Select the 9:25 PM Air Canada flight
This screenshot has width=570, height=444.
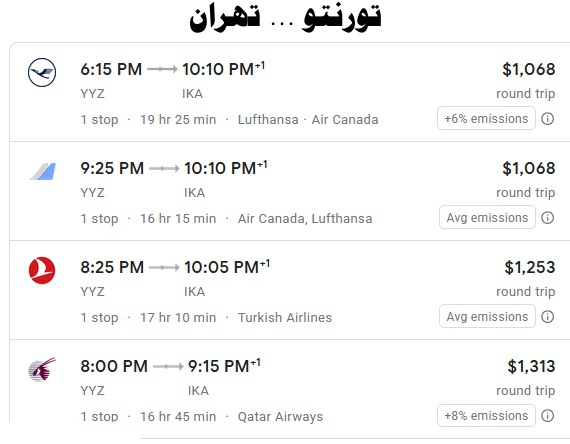click(290, 191)
